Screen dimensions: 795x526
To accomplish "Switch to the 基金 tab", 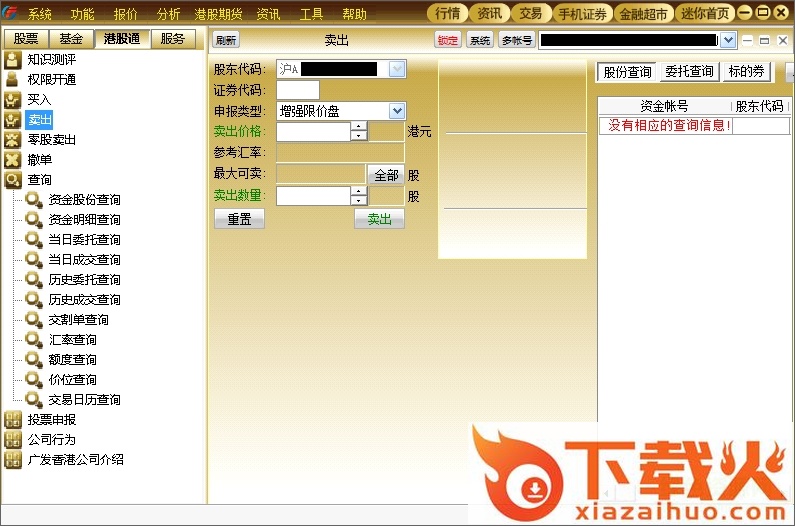I will (71, 39).
